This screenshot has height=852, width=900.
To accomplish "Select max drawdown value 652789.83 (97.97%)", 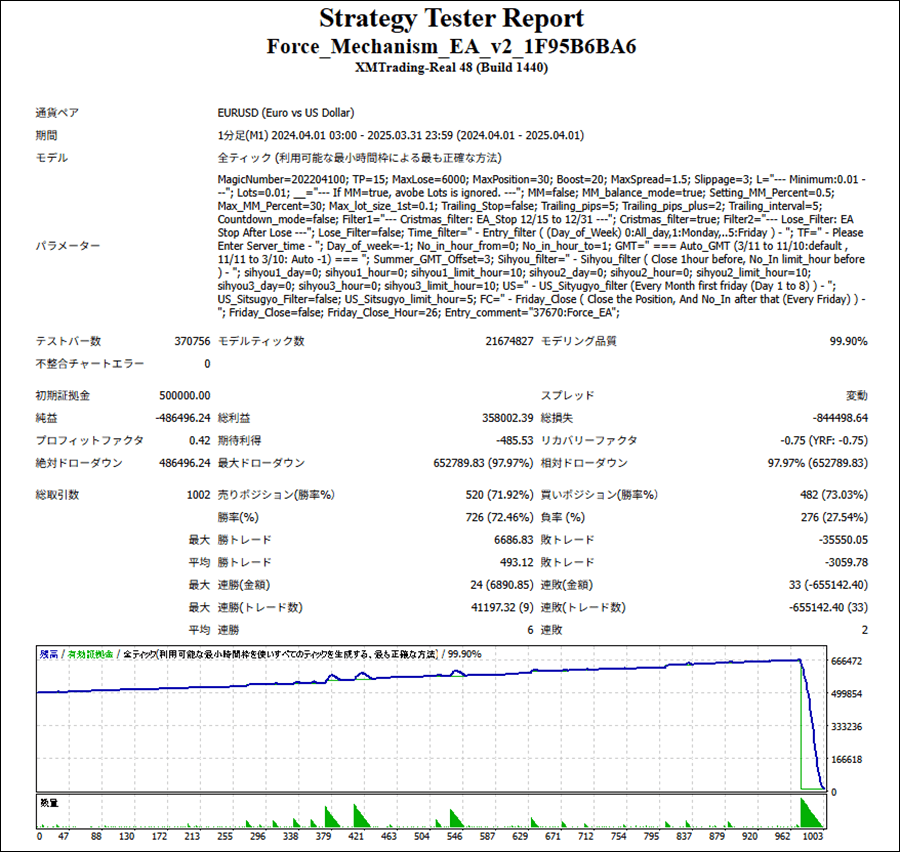I will 483,463.
